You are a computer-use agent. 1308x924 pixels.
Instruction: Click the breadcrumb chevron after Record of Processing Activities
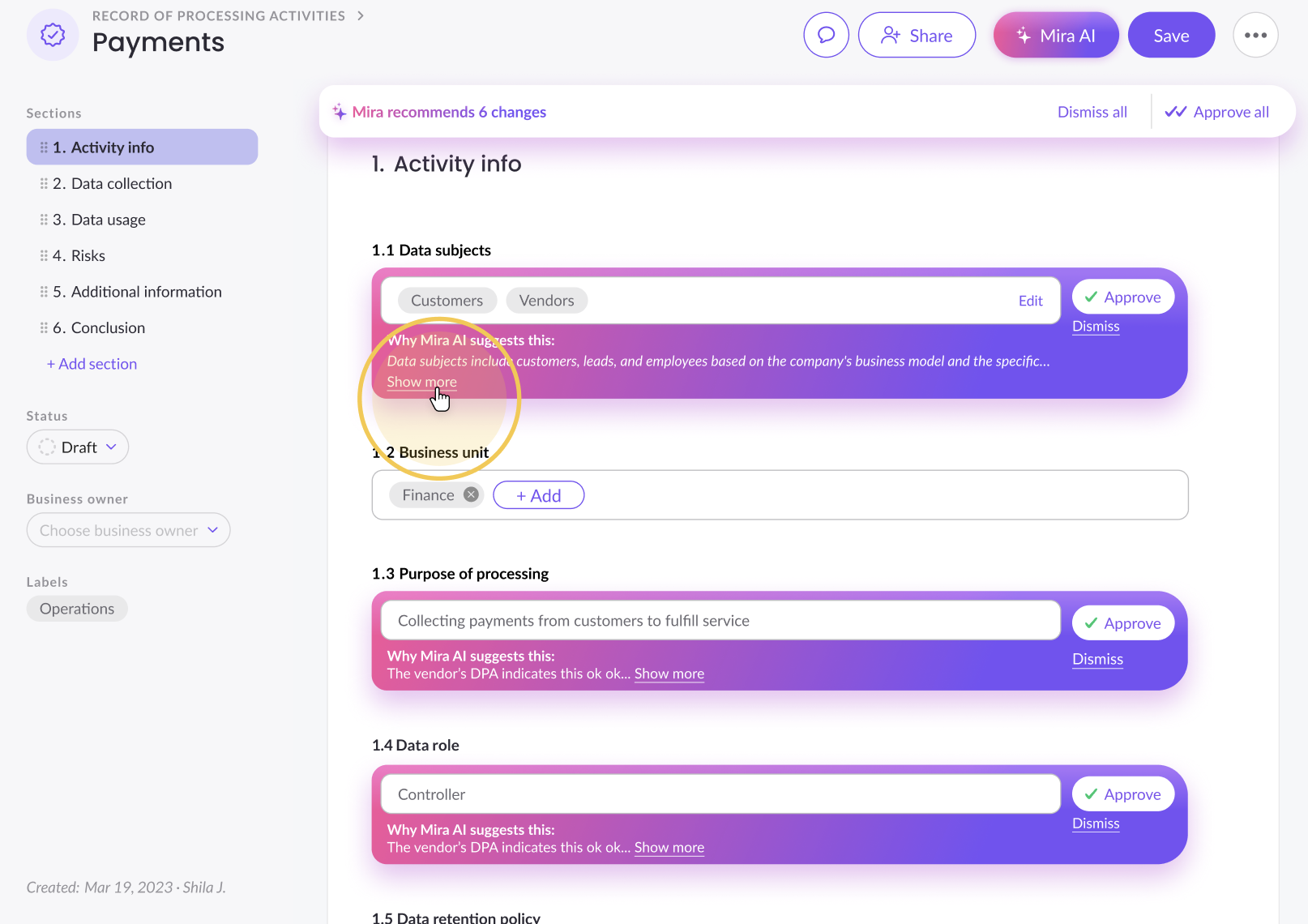pos(361,15)
